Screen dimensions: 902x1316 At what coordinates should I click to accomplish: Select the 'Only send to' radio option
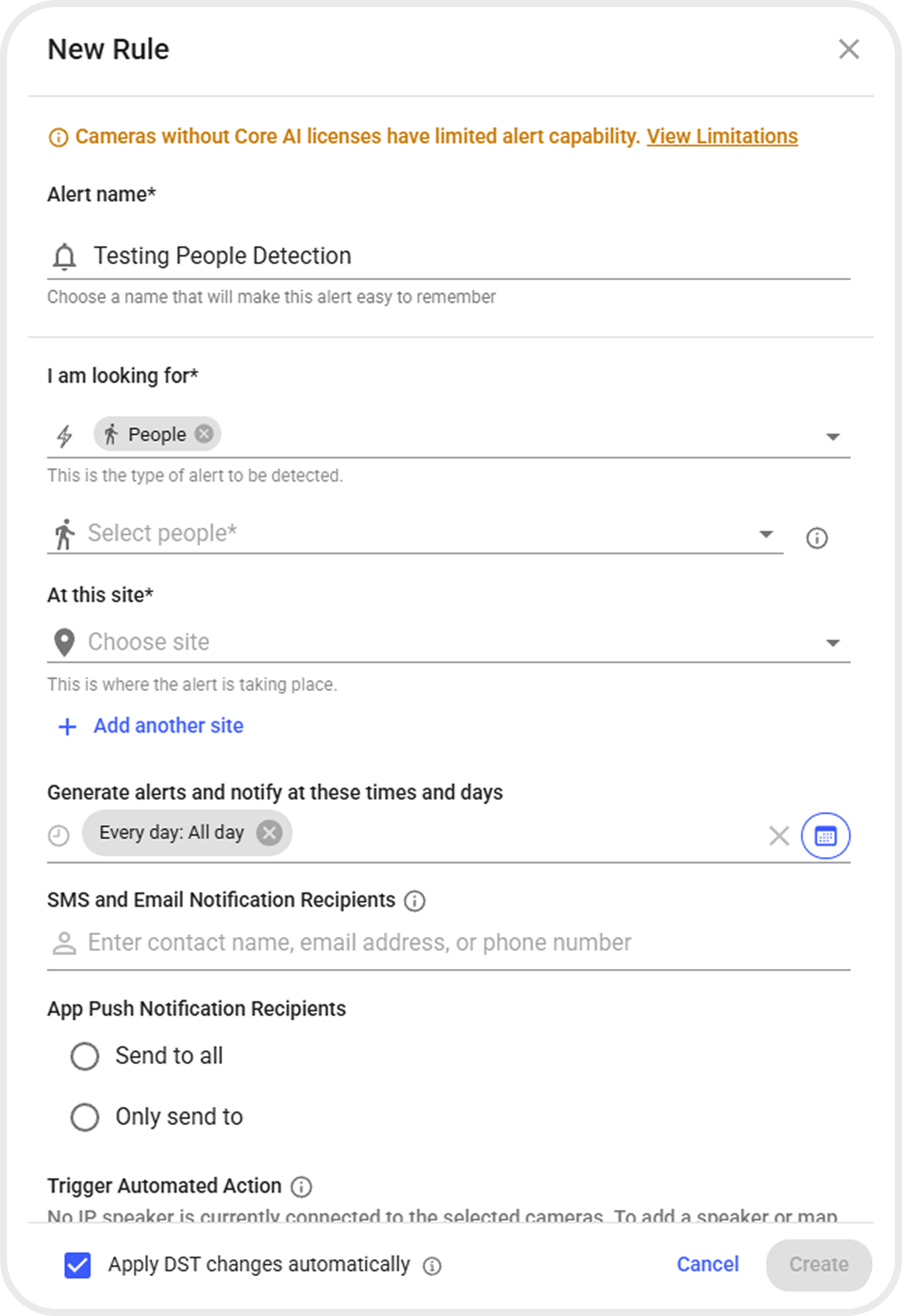click(x=85, y=1117)
